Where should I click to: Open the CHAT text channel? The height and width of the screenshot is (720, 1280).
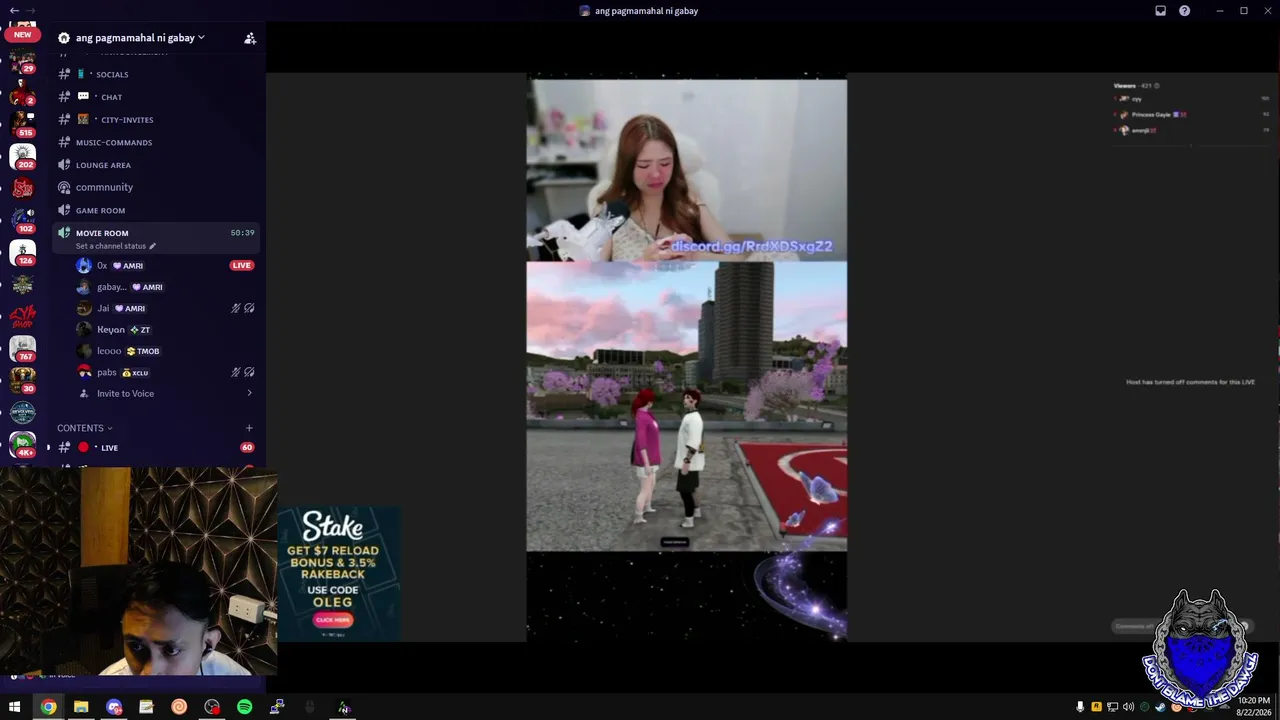(157, 97)
